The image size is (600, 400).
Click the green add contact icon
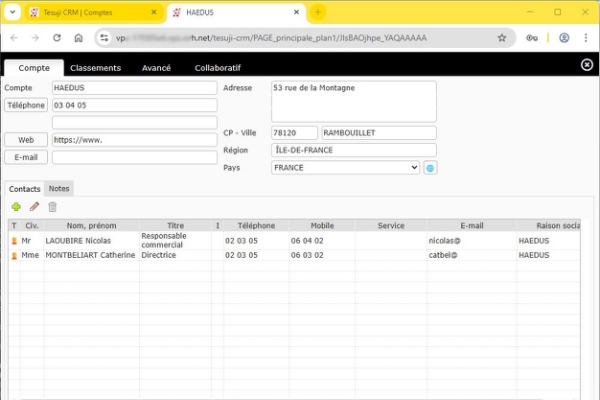pos(16,207)
